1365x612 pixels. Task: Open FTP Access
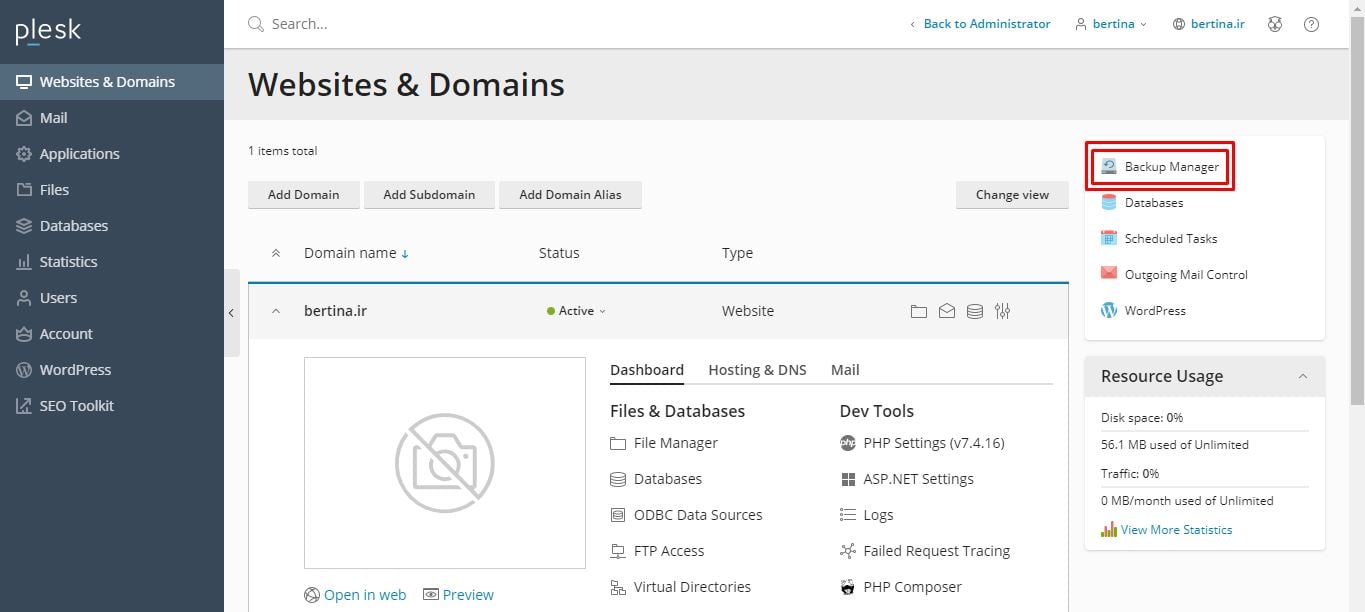[x=657, y=551]
